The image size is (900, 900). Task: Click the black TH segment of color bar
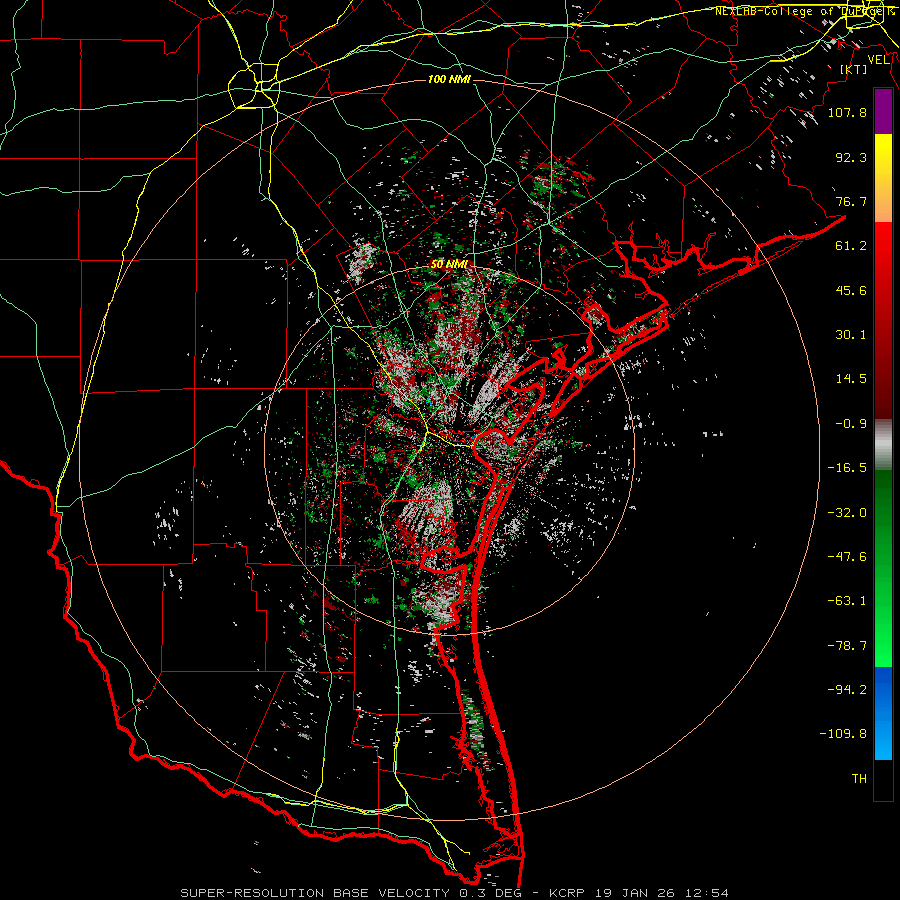883,780
